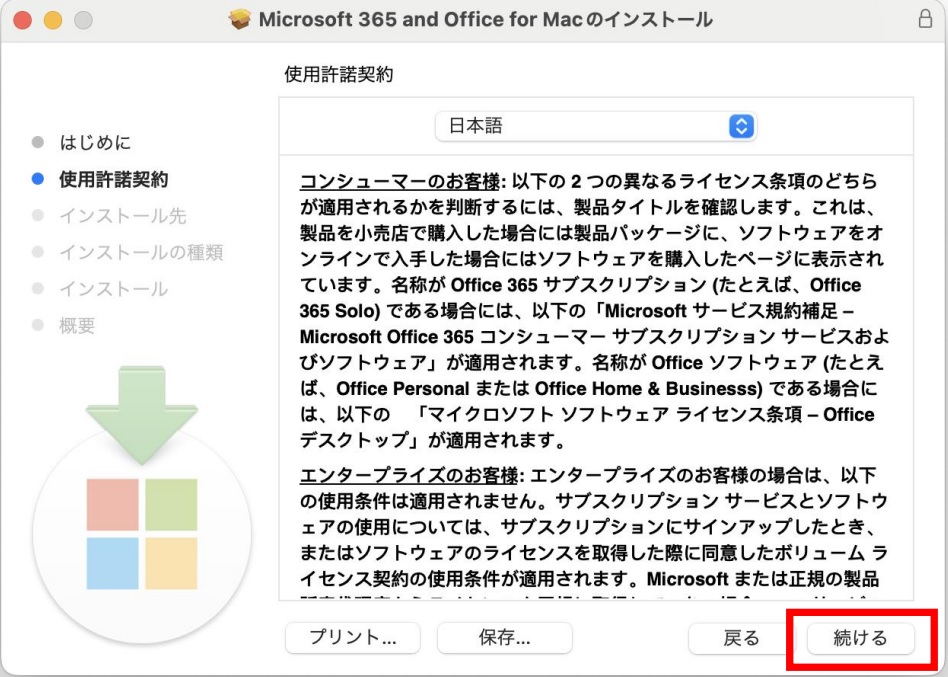Save the license via 保存... button
The width and height of the screenshot is (948, 677).
click(x=504, y=638)
